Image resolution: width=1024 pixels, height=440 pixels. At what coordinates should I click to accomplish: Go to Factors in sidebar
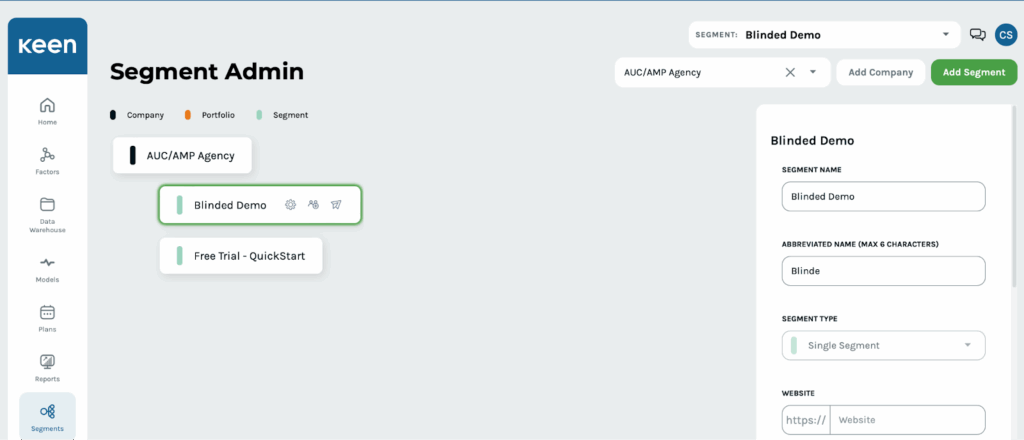click(47, 155)
